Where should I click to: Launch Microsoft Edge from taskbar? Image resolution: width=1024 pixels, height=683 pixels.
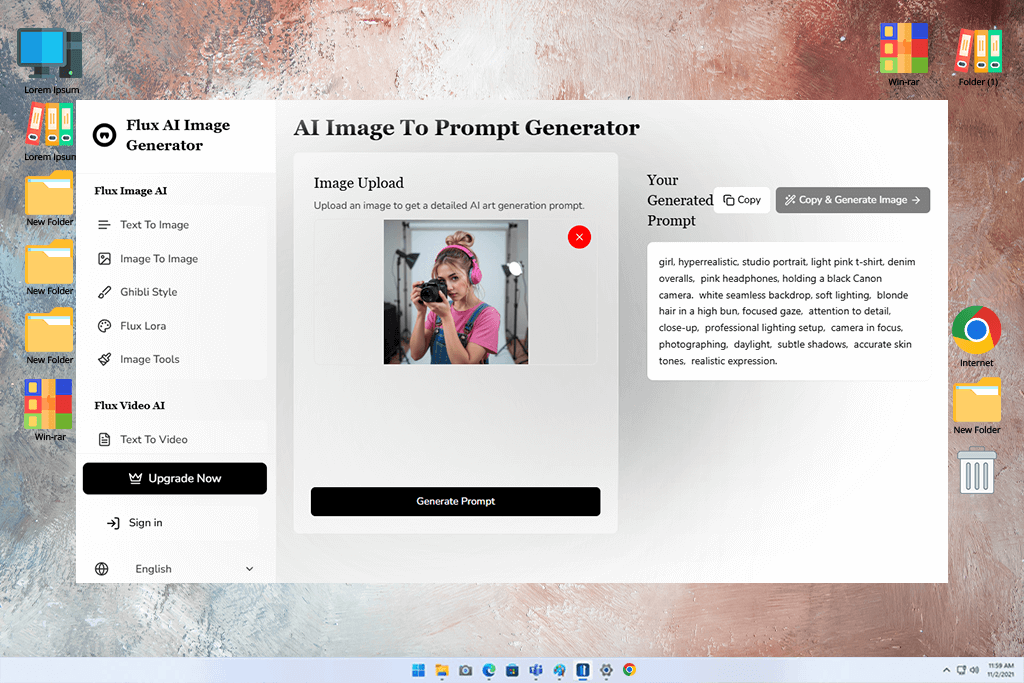489,670
